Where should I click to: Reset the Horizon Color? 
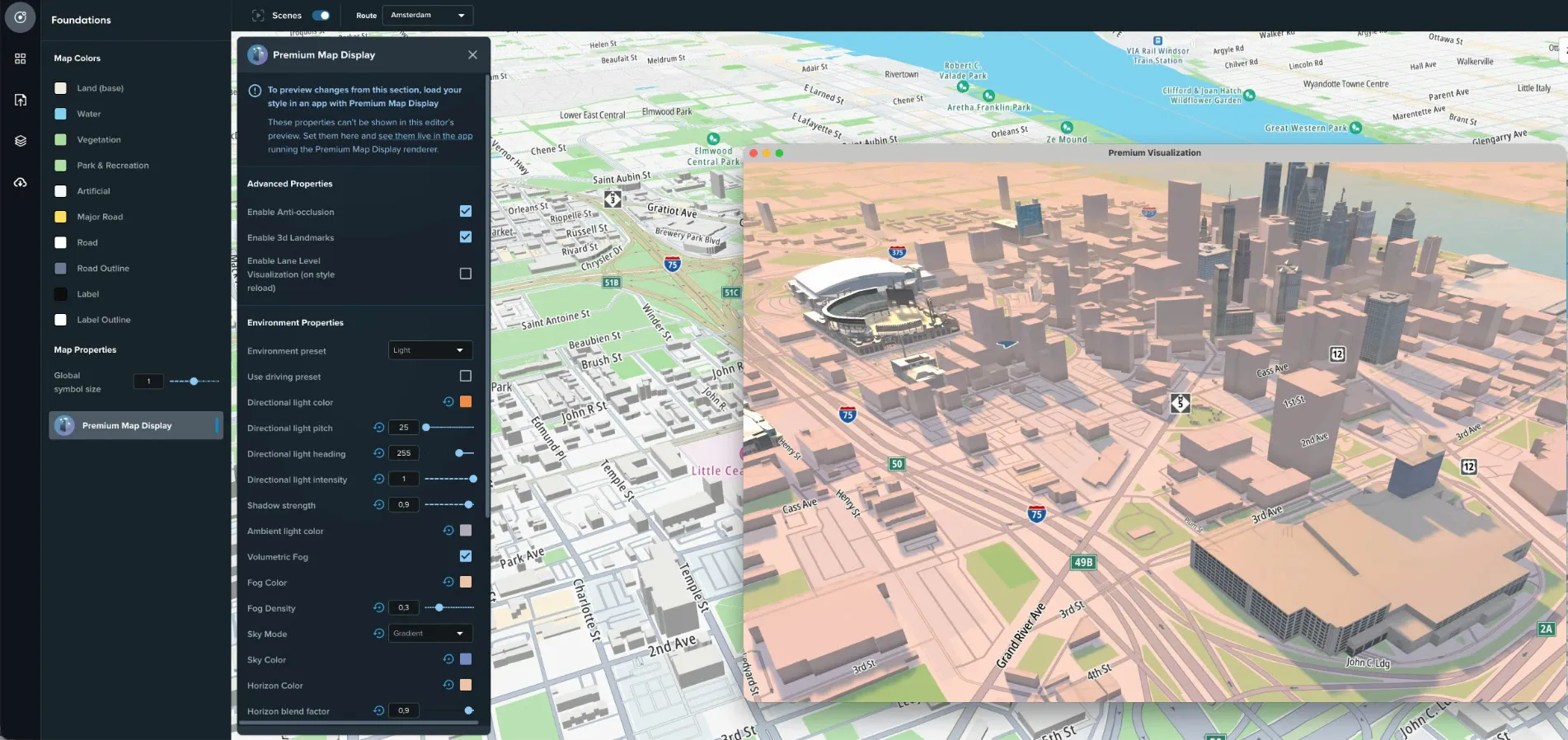click(448, 685)
